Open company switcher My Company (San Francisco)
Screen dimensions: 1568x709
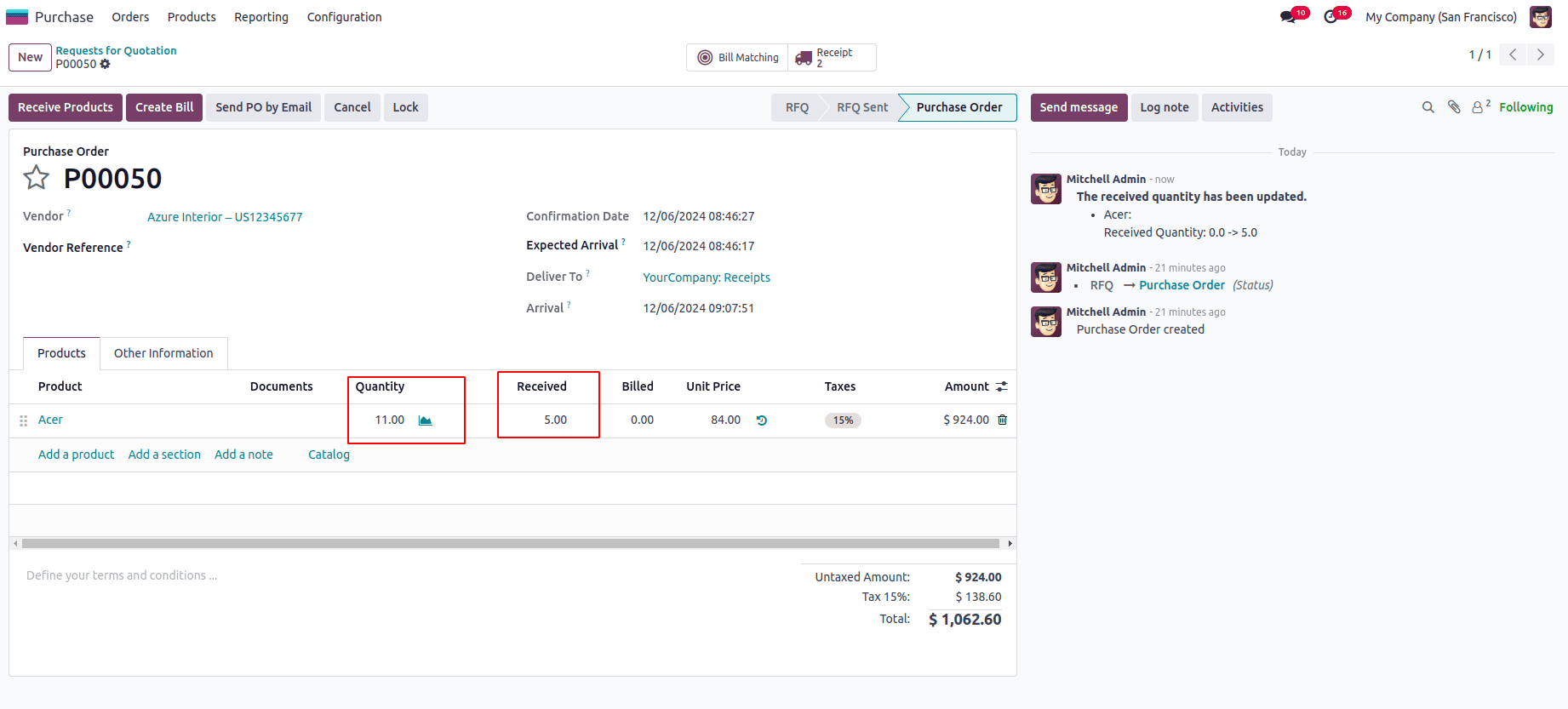pyautogui.click(x=1441, y=17)
